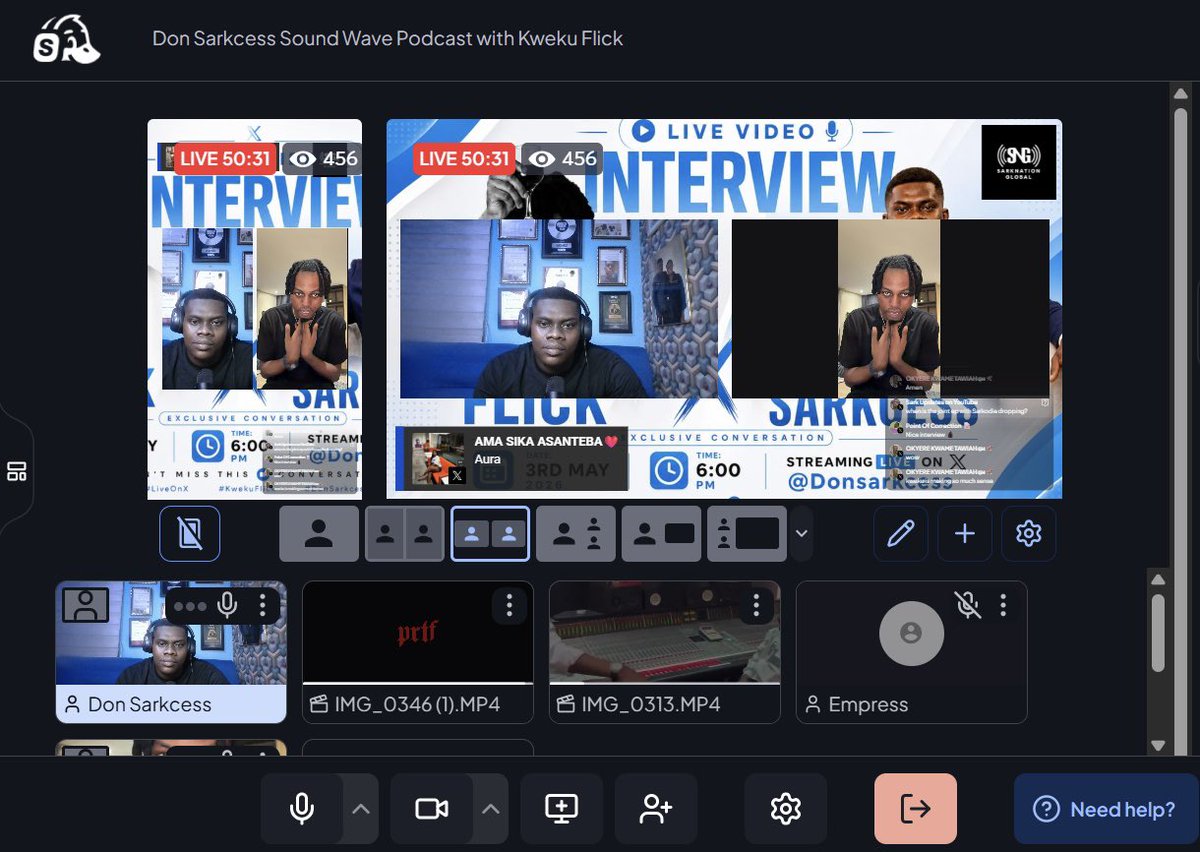Toggle the bottom bar camera button

pos(431,808)
